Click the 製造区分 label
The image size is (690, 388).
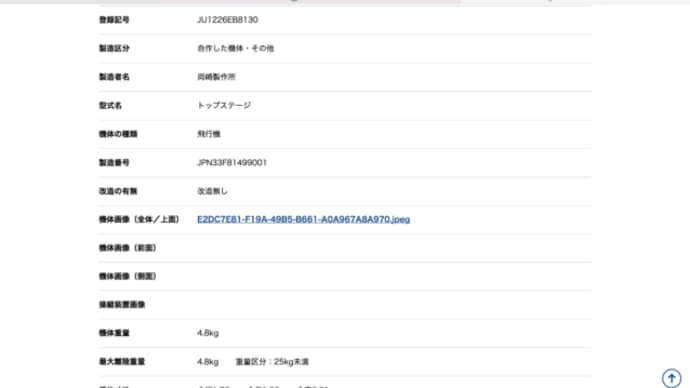tap(114, 48)
